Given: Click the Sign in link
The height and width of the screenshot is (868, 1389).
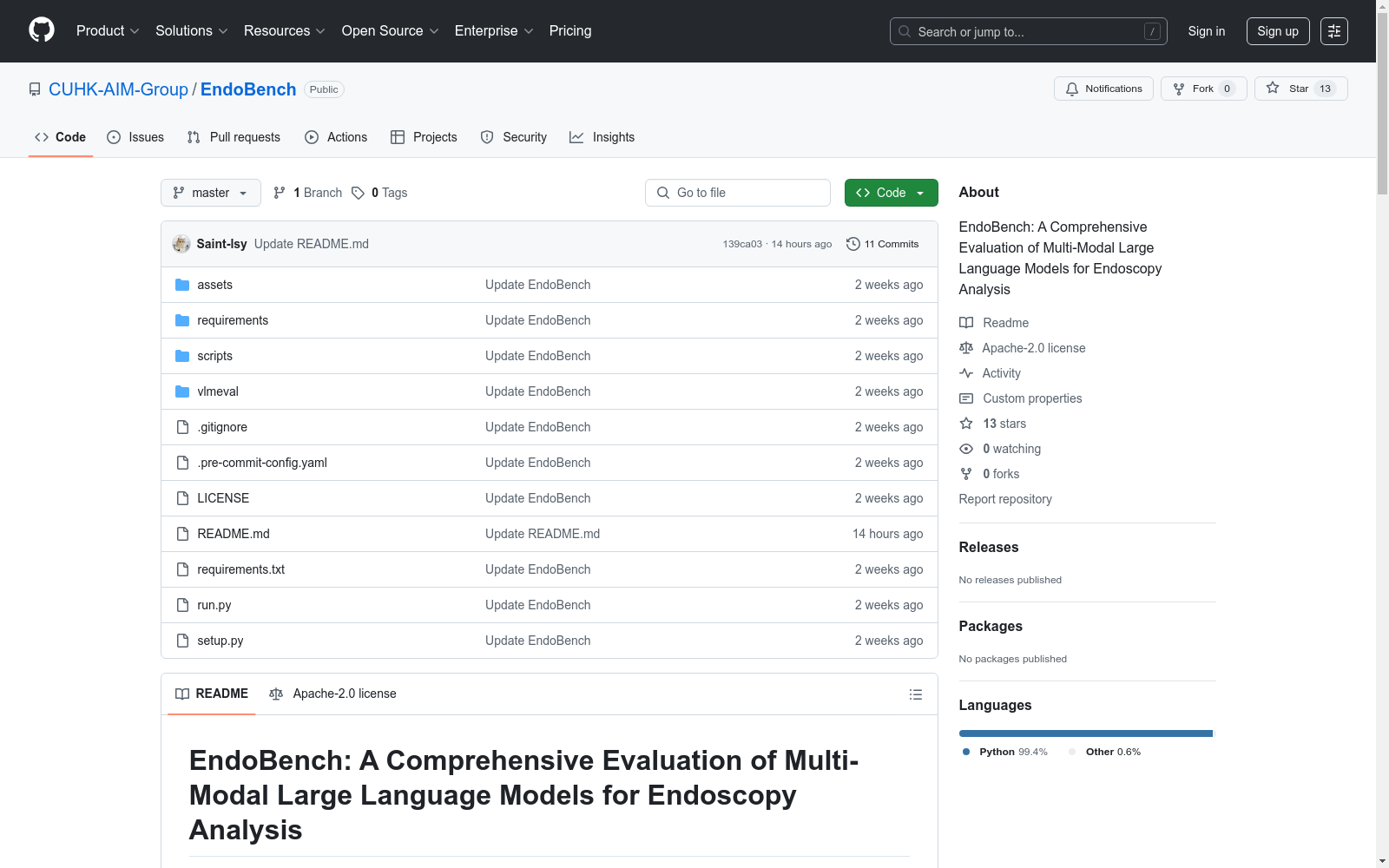Looking at the screenshot, I should [1207, 31].
